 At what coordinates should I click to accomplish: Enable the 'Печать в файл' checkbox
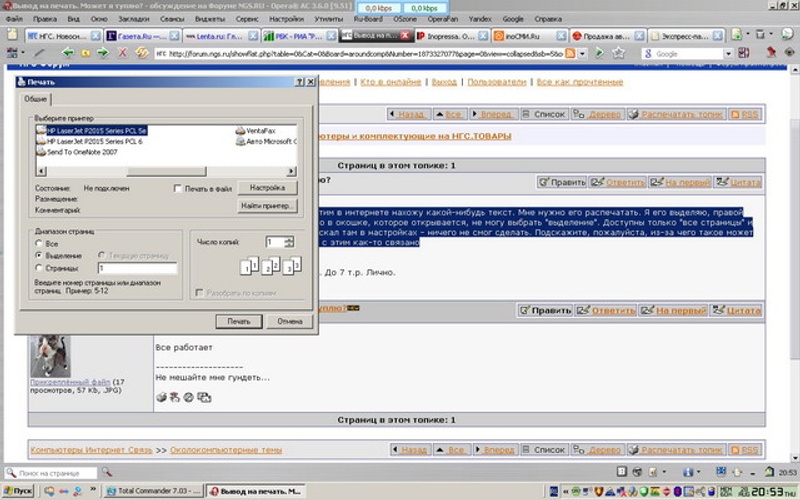point(178,188)
